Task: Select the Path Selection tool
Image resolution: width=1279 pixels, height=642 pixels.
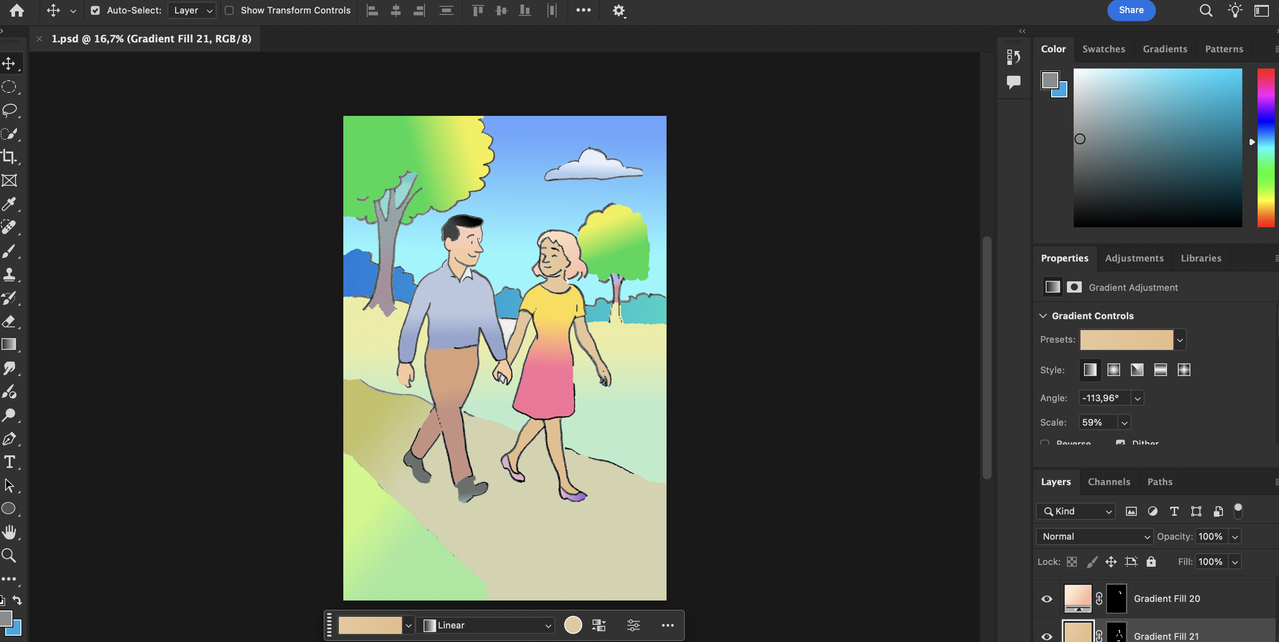Action: [x=9, y=485]
